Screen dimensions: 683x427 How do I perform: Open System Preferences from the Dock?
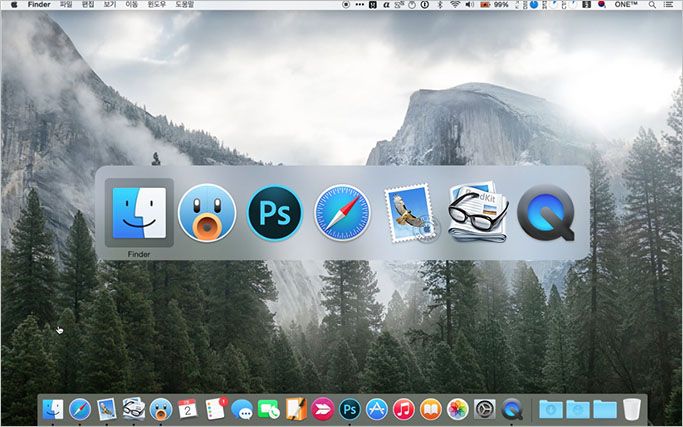tap(484, 410)
